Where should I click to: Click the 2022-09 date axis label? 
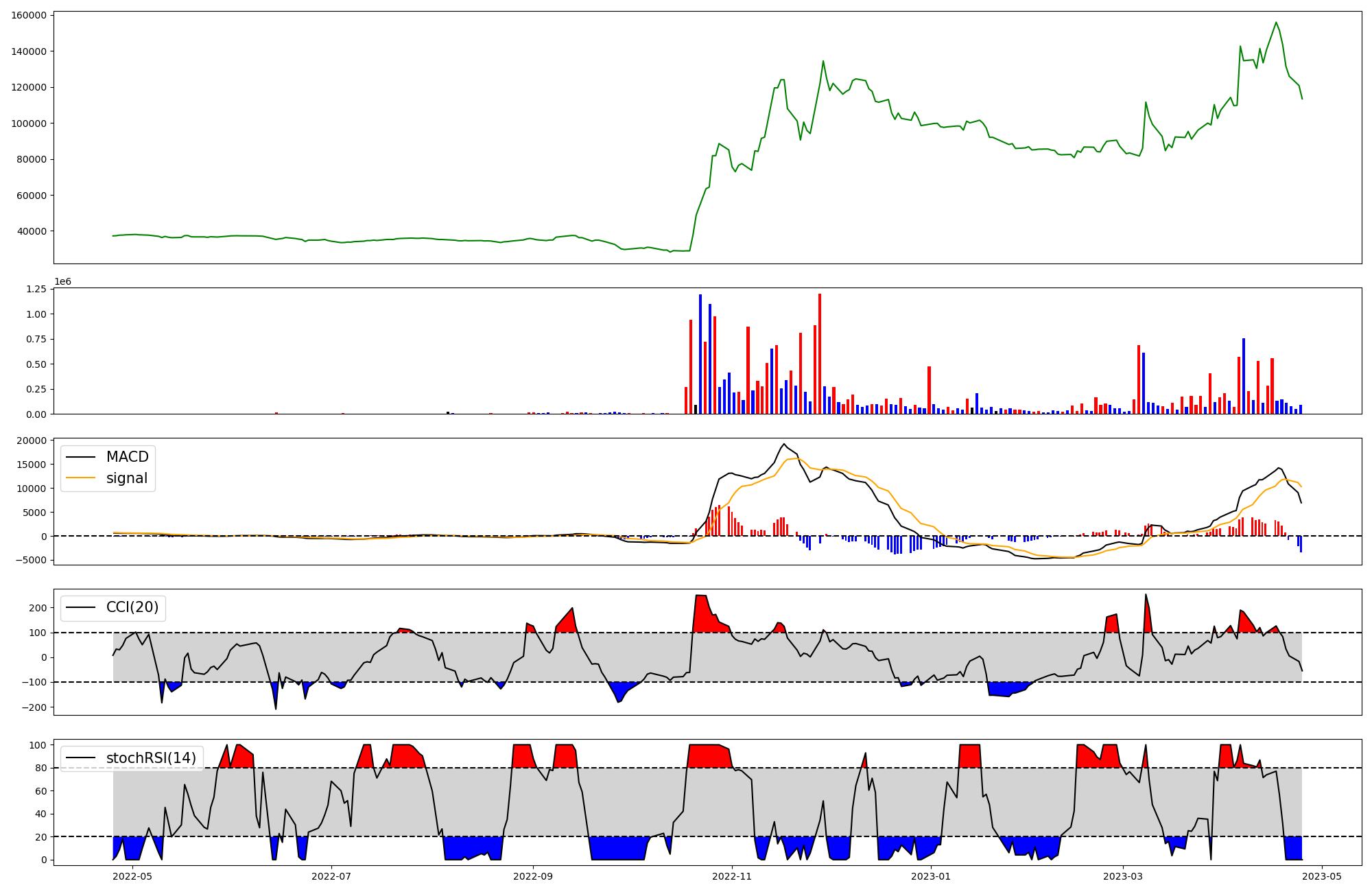pyautogui.click(x=533, y=876)
